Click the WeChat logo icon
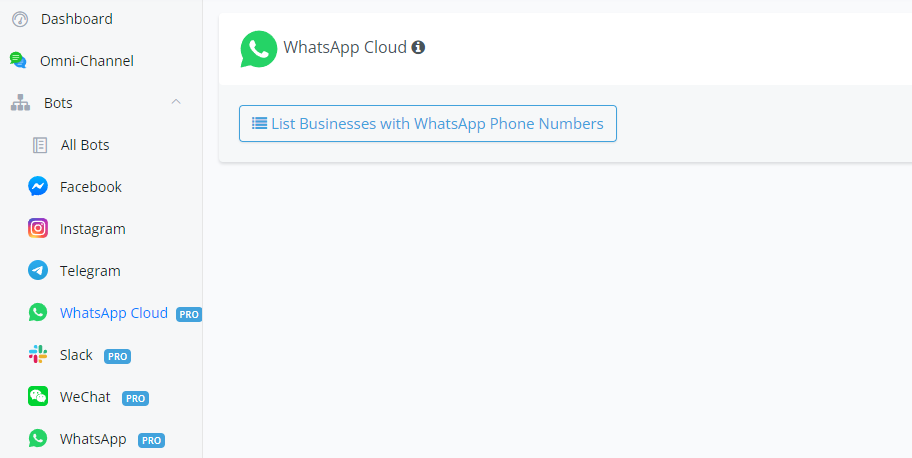912x458 pixels. pyautogui.click(x=38, y=396)
